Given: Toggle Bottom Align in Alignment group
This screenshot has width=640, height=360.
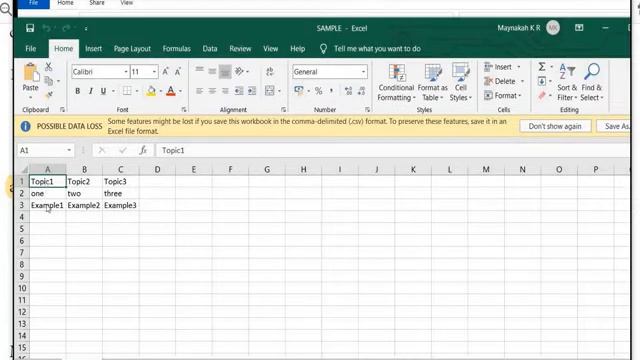Looking at the screenshot, I should (x=225, y=72).
